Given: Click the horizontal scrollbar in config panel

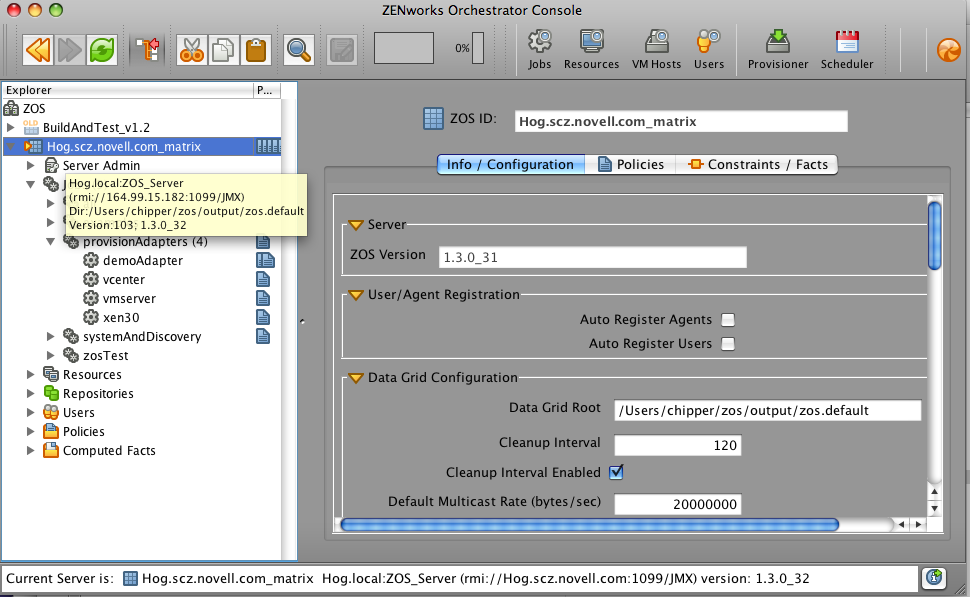Looking at the screenshot, I should 590,524.
